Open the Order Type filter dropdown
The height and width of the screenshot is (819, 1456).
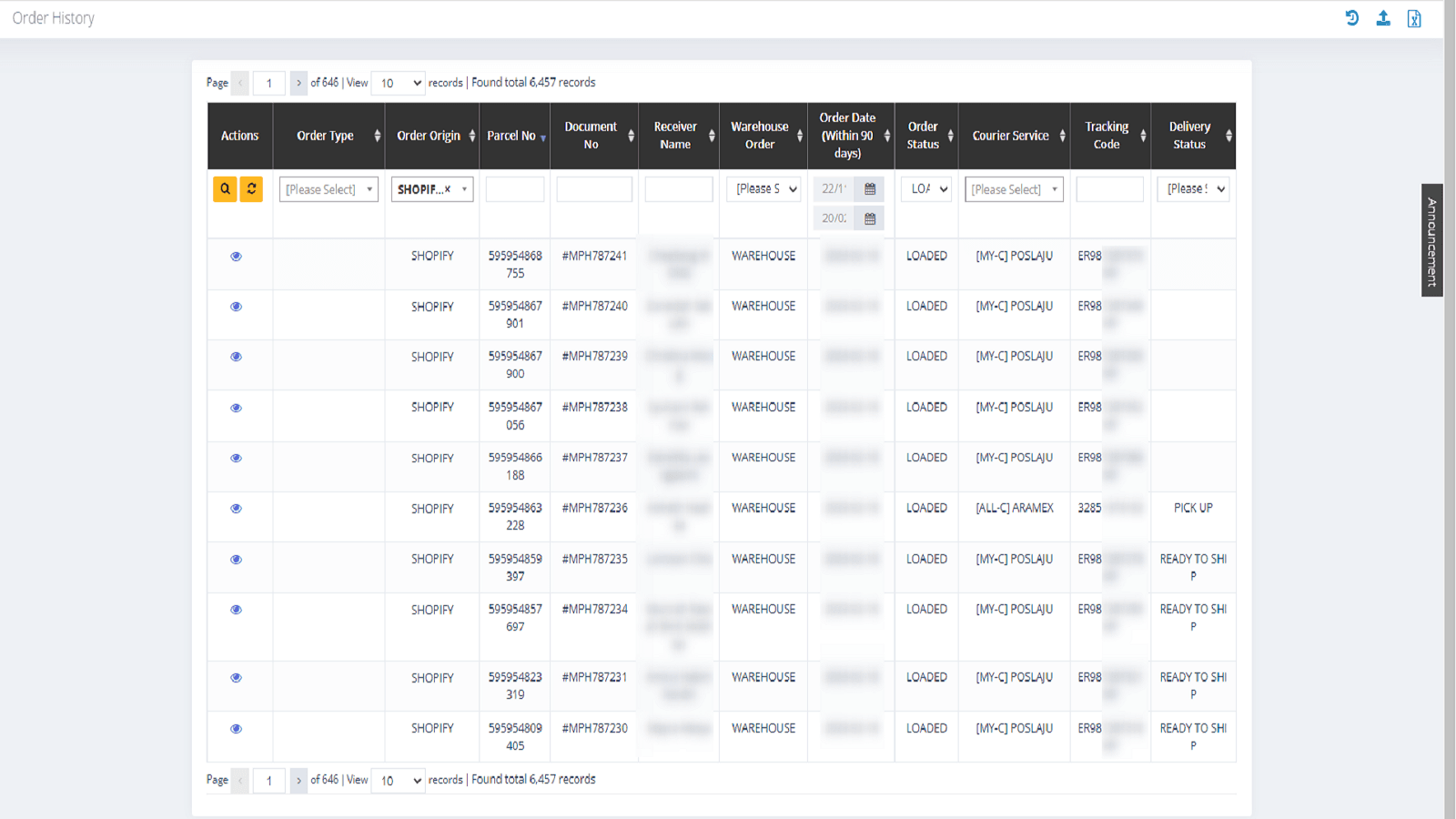tap(328, 188)
